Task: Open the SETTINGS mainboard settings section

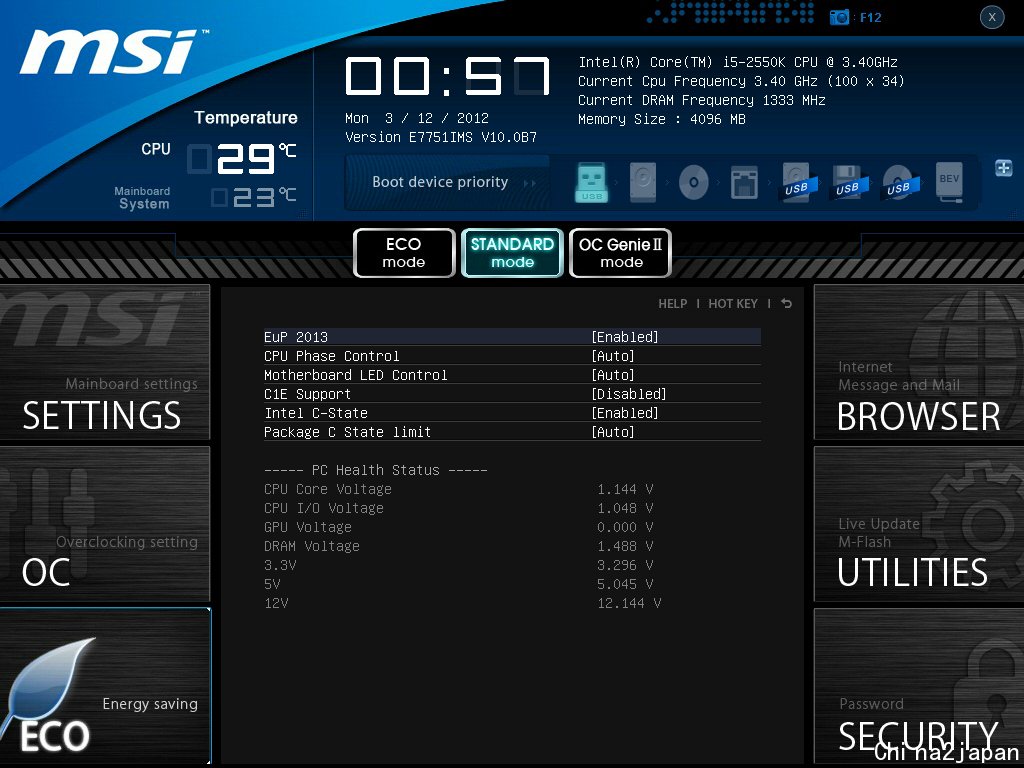Action: 105,362
